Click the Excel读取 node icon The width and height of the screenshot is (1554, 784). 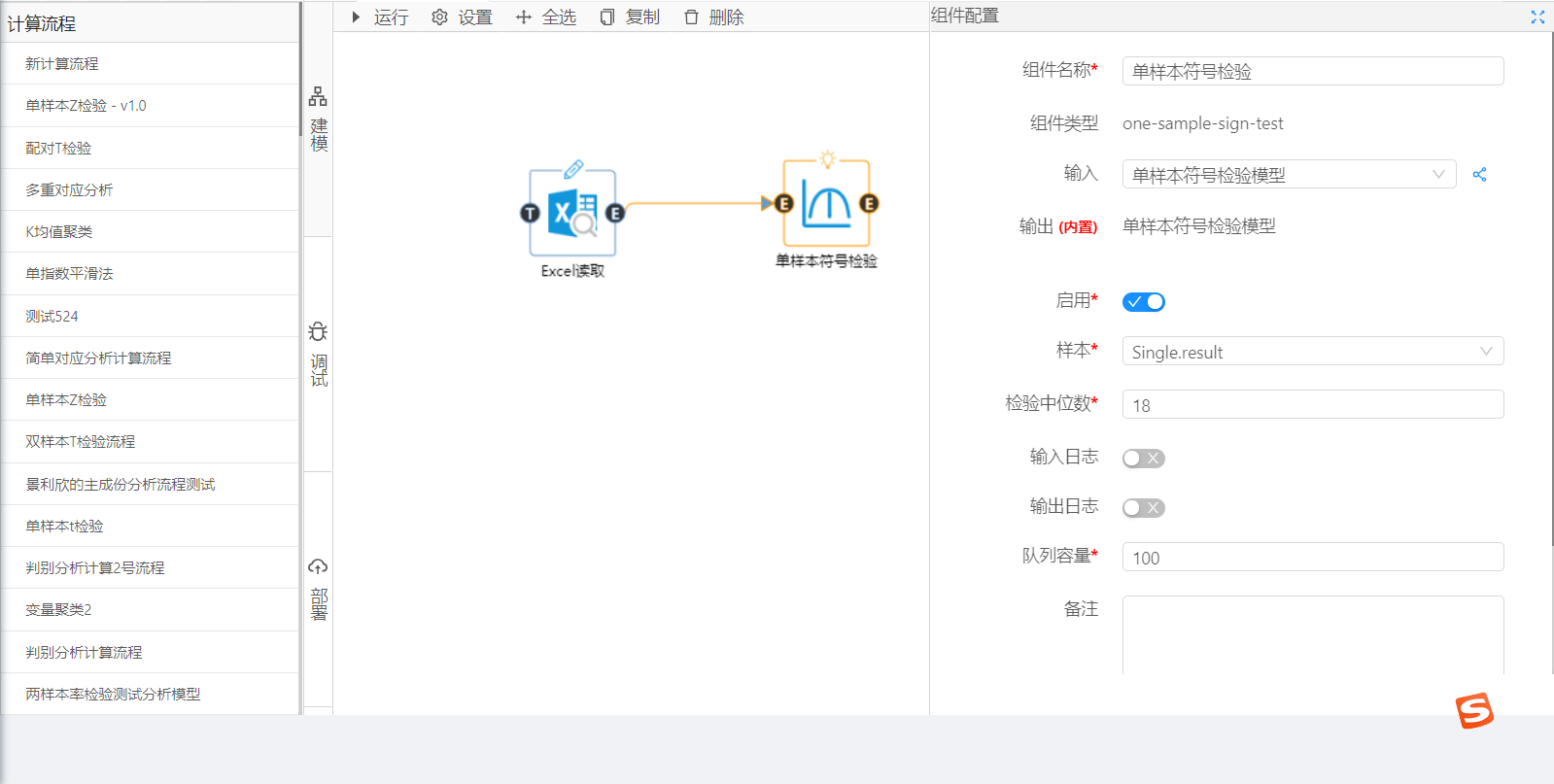coord(572,213)
